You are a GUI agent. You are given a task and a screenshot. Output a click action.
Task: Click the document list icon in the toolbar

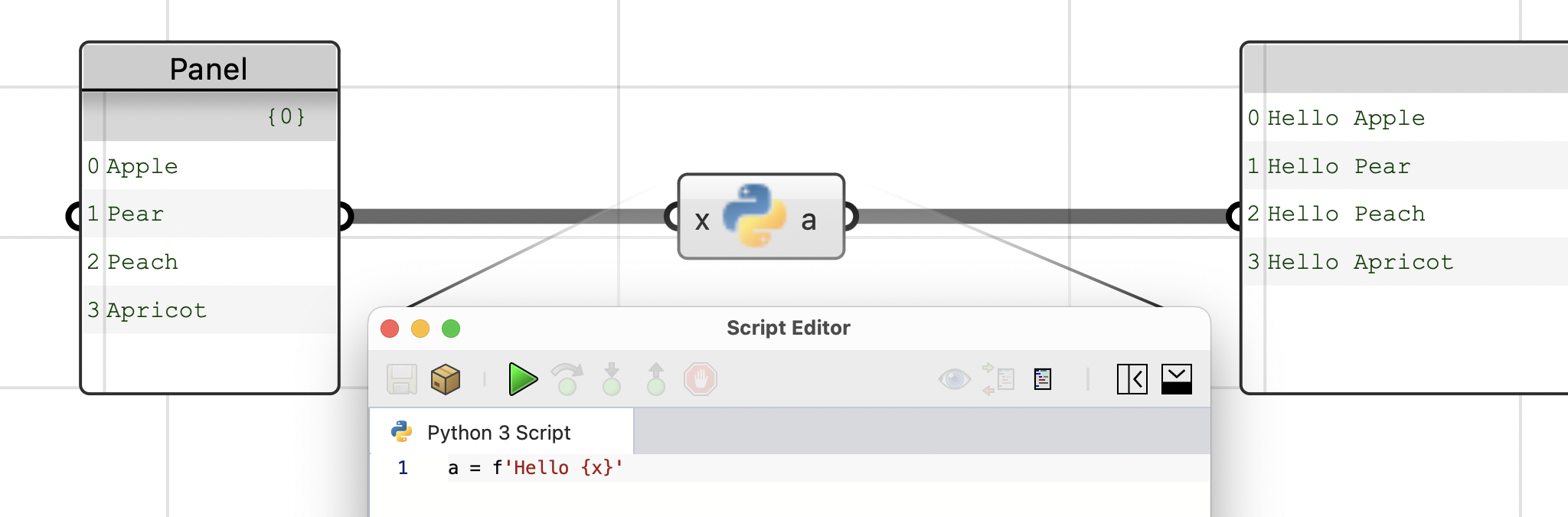1043,379
